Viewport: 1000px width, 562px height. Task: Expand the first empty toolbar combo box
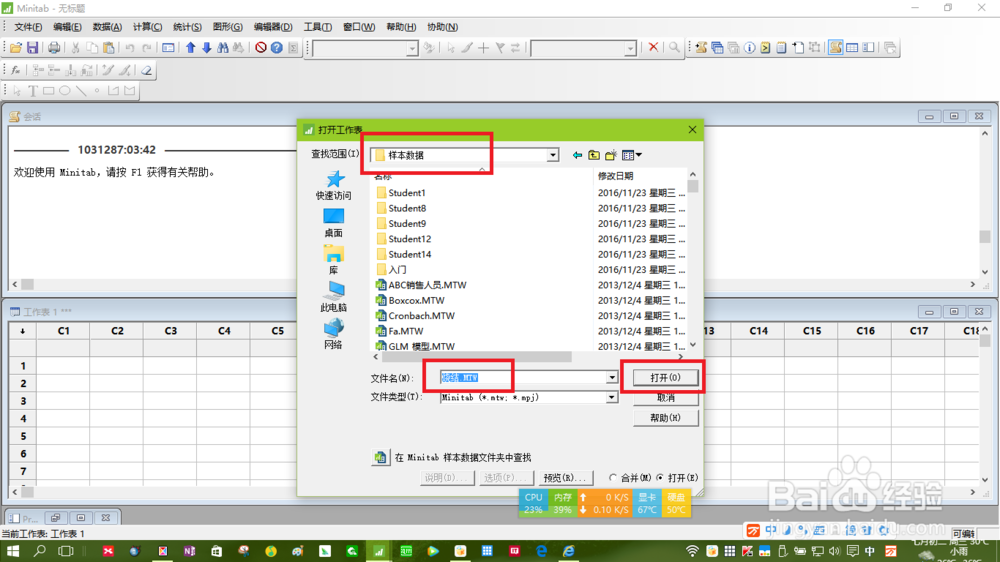(412, 48)
